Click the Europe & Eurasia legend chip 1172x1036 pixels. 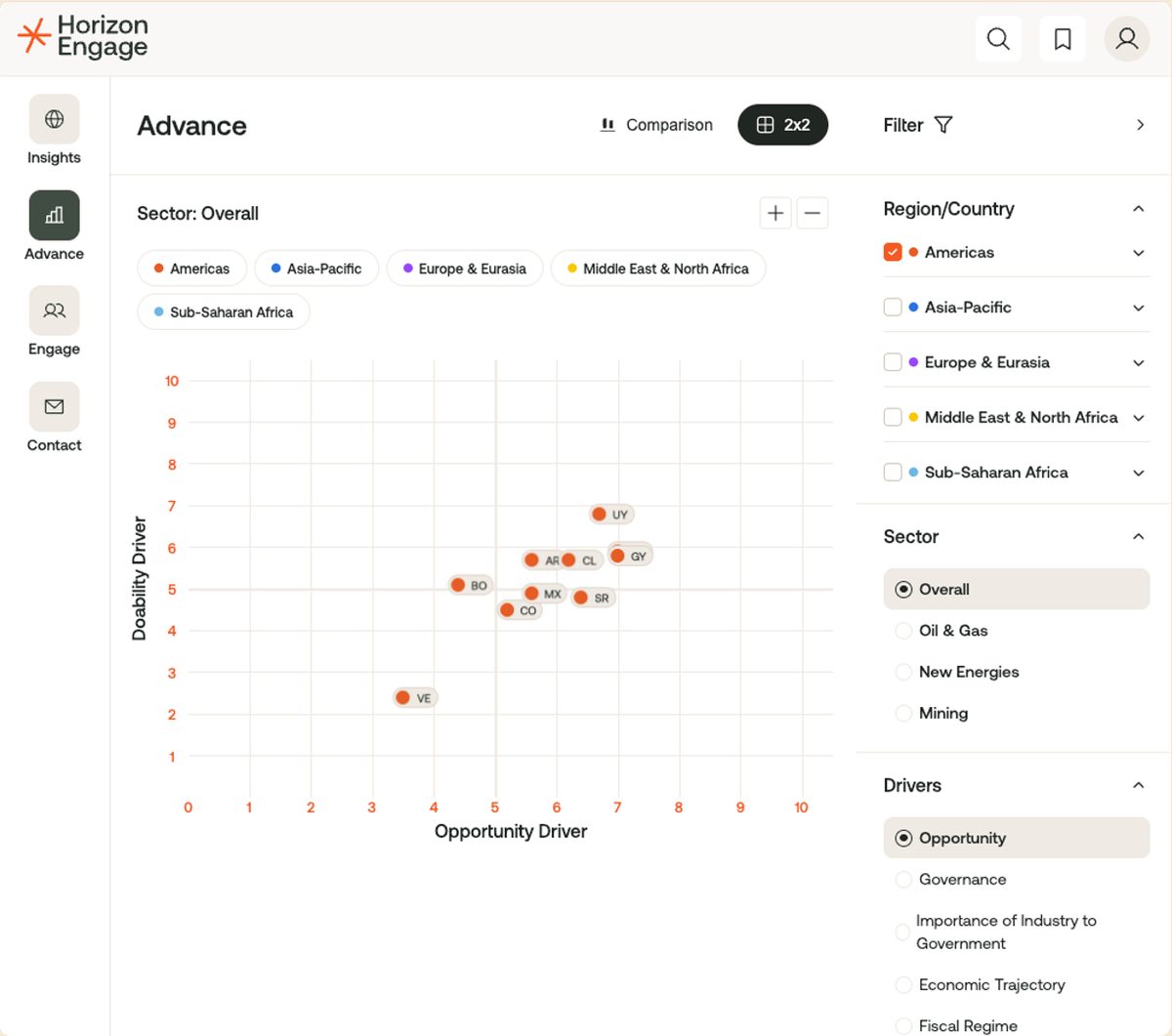click(x=465, y=269)
